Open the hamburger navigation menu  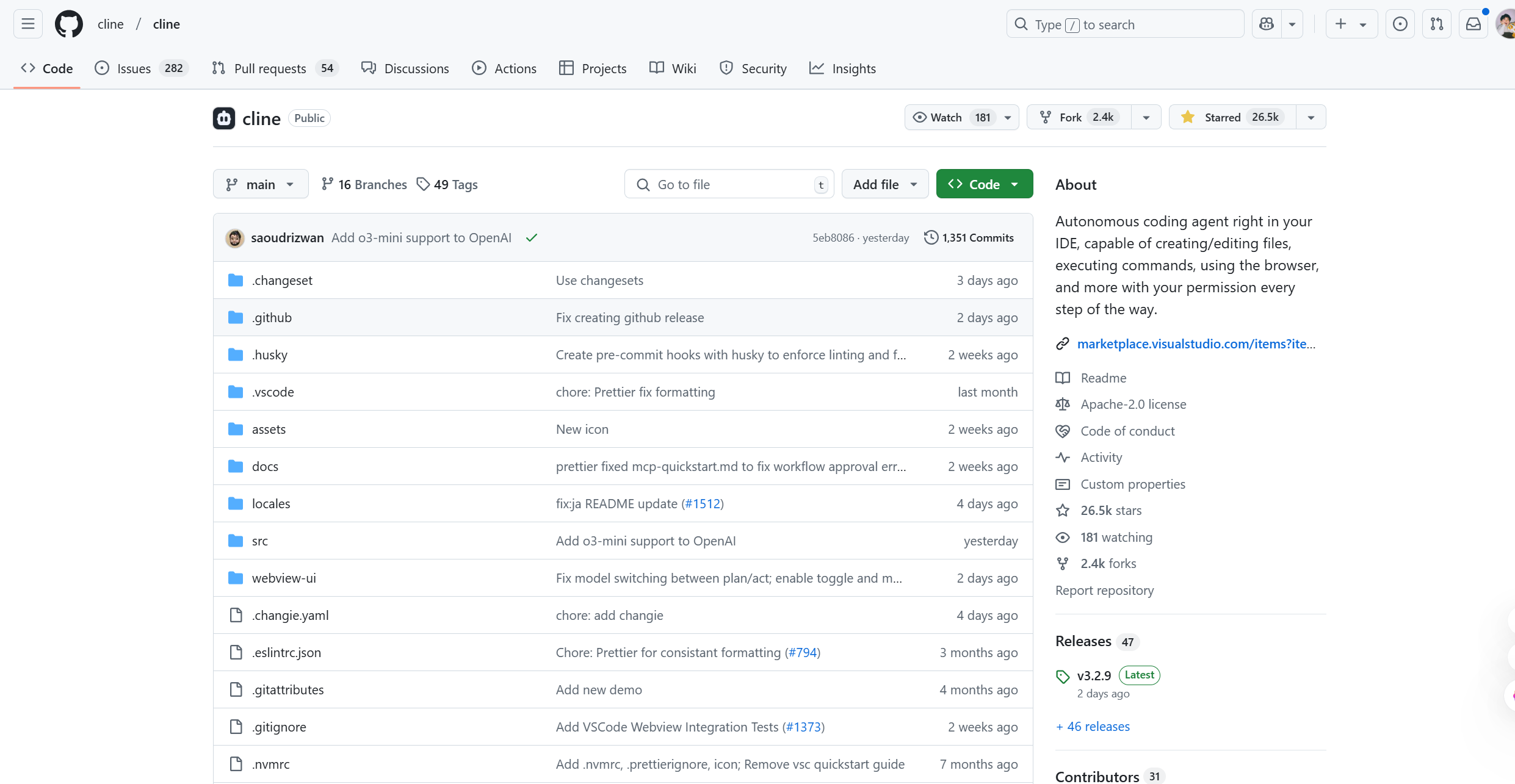(28, 24)
